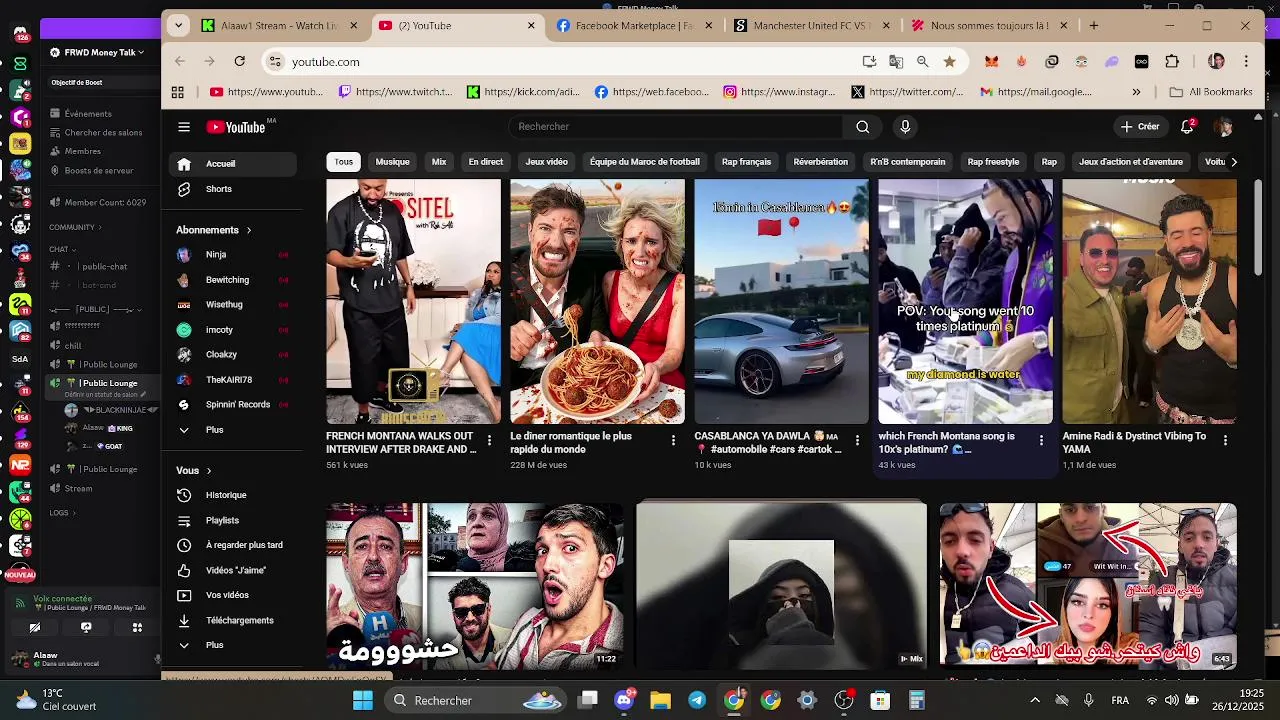Reload the page in Chrome
Viewport: 1280px width, 720px height.
pos(240,62)
